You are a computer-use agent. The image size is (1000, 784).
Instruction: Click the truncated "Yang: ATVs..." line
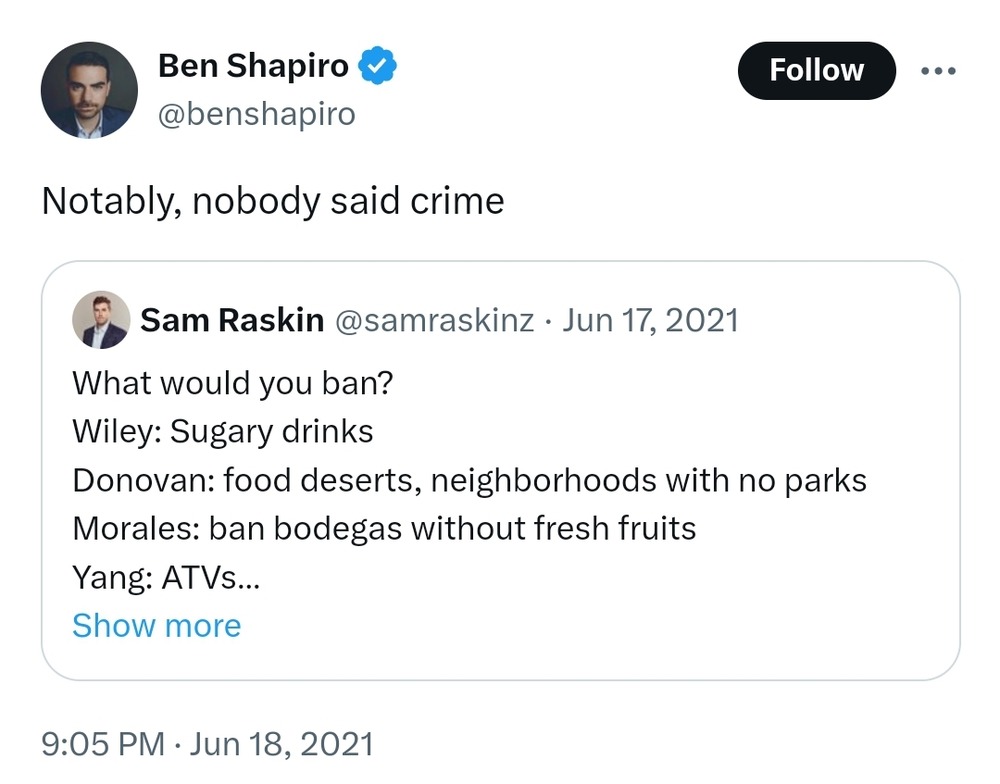[165, 577]
